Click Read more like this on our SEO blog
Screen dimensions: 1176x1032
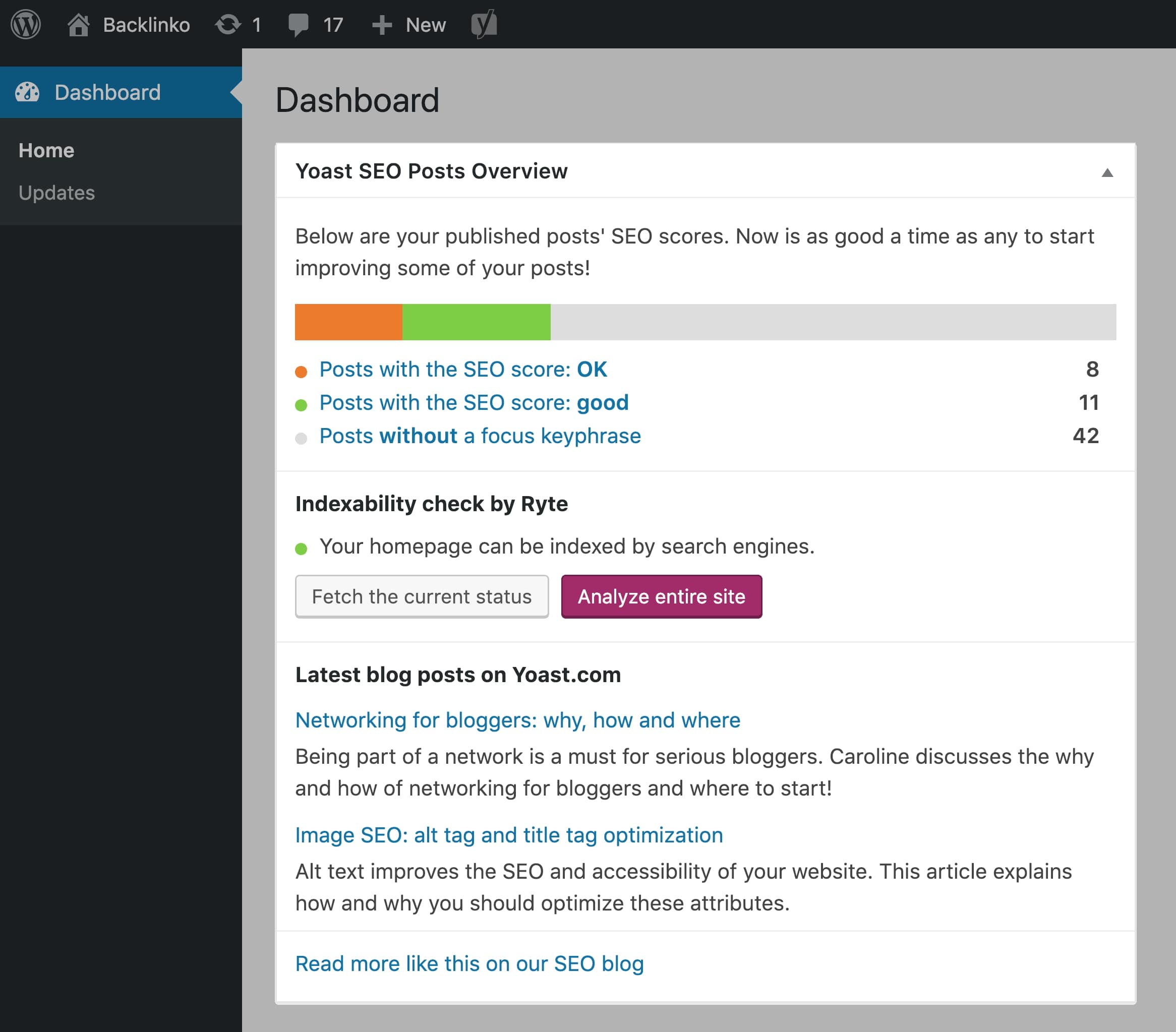click(x=469, y=963)
